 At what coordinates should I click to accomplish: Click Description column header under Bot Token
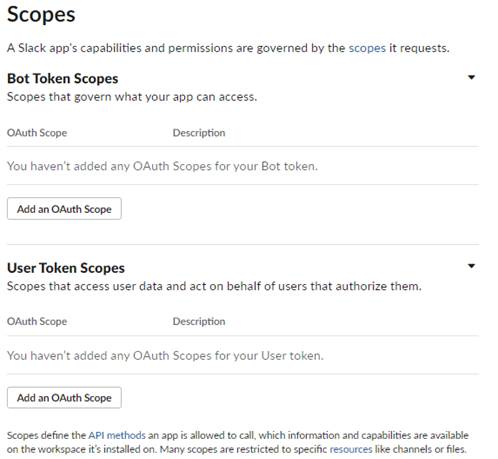point(199,133)
